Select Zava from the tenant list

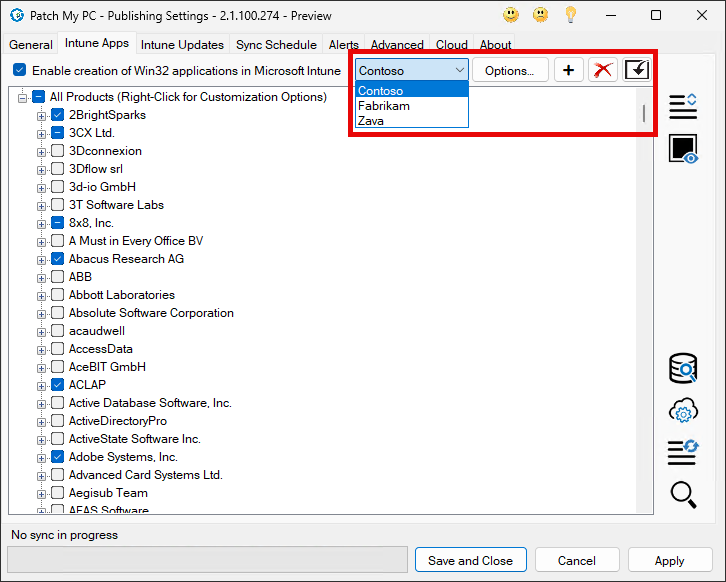412,120
